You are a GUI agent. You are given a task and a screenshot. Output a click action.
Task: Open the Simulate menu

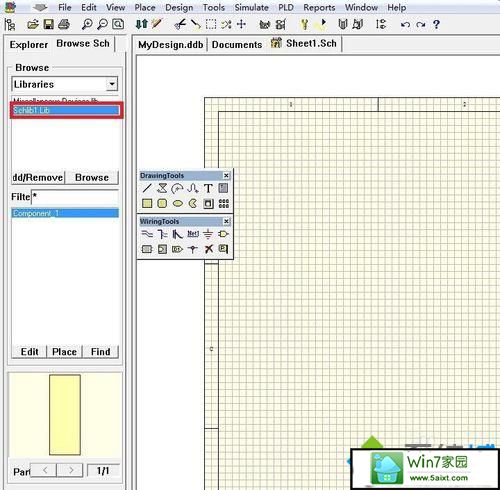251,7
